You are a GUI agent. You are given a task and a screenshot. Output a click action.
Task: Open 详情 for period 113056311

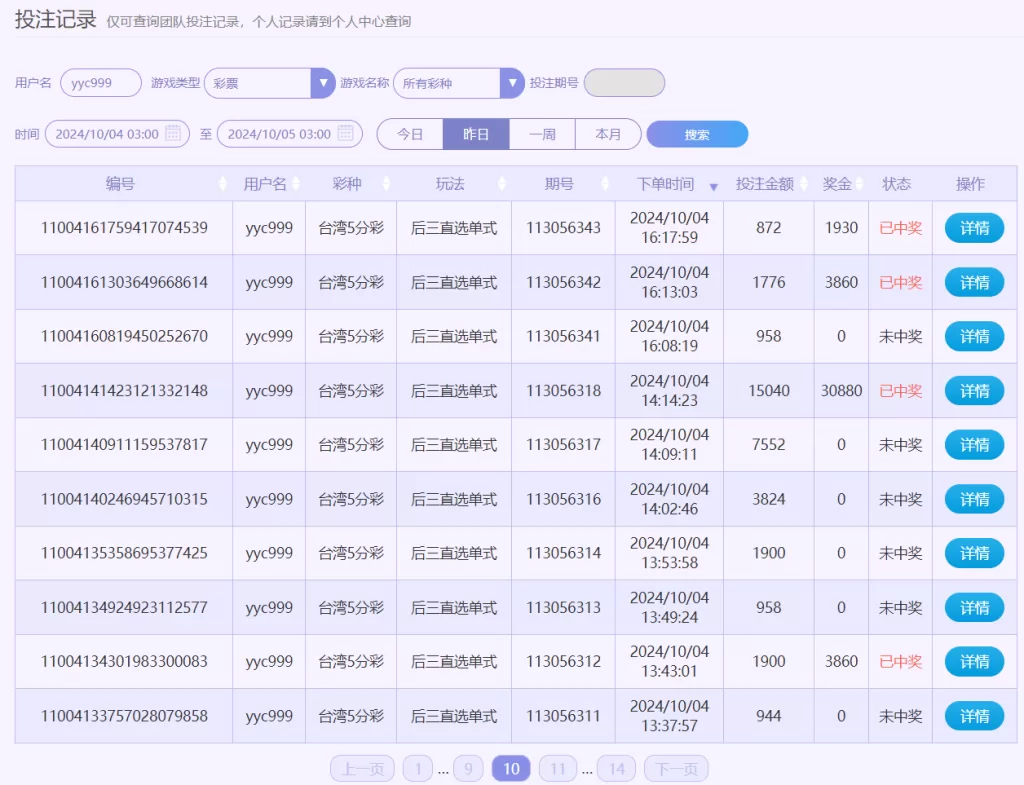974,716
